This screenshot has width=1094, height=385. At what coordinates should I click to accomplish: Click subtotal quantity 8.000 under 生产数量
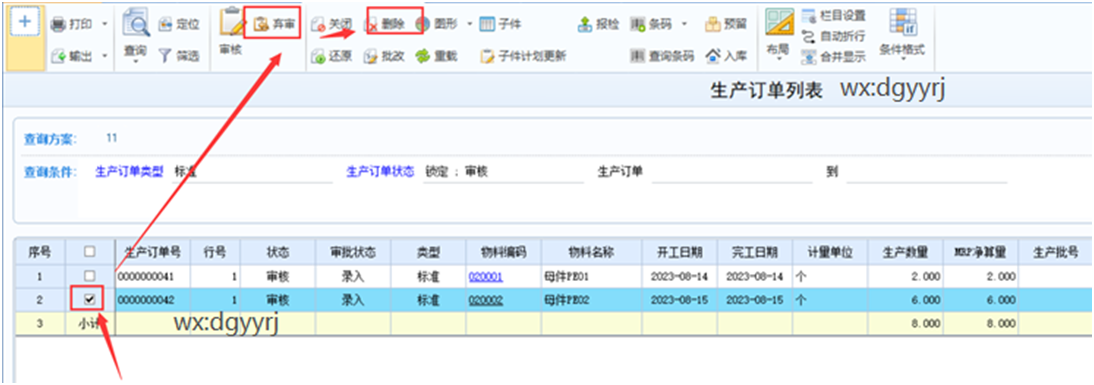pyautogui.click(x=905, y=325)
